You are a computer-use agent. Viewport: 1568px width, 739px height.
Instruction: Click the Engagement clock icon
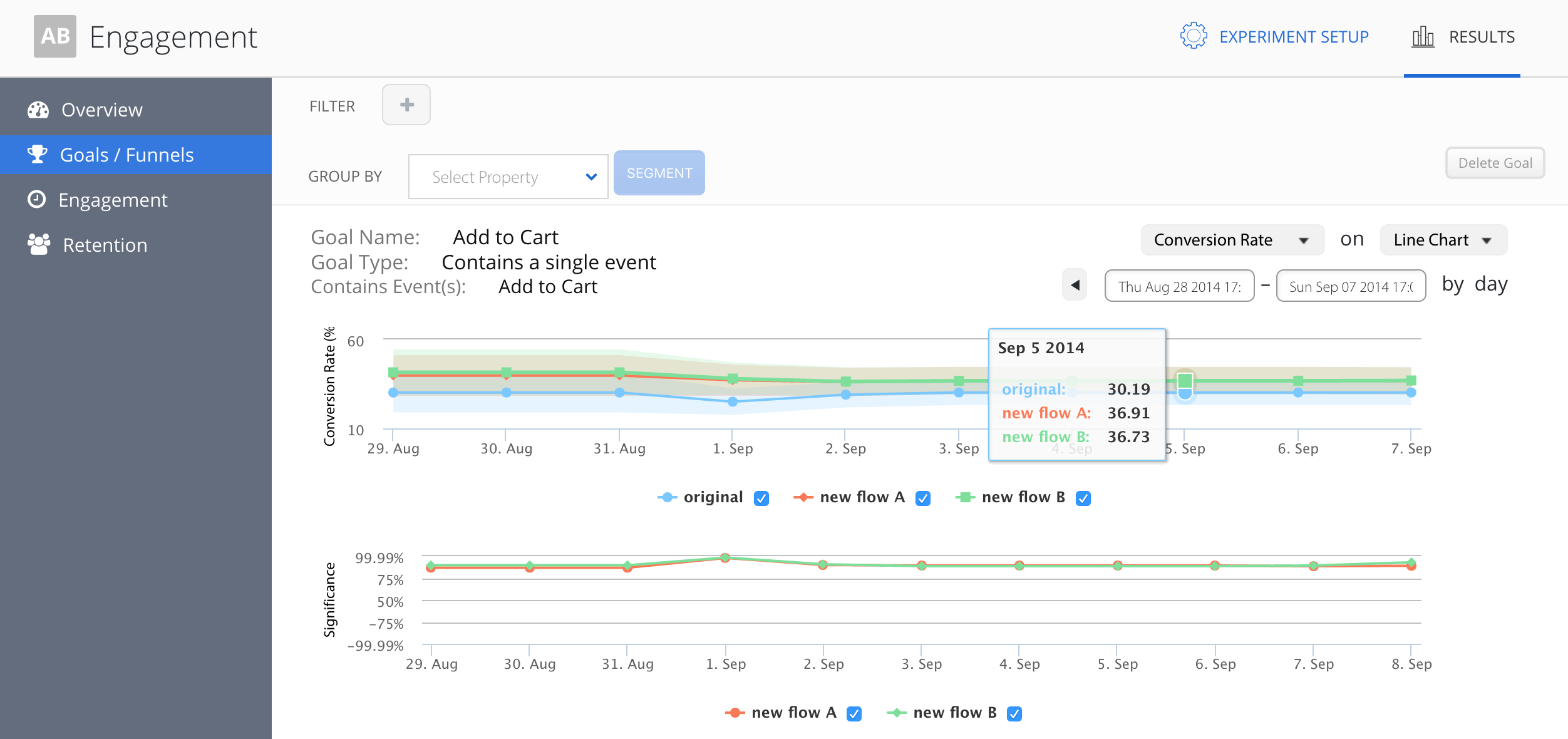pos(37,199)
